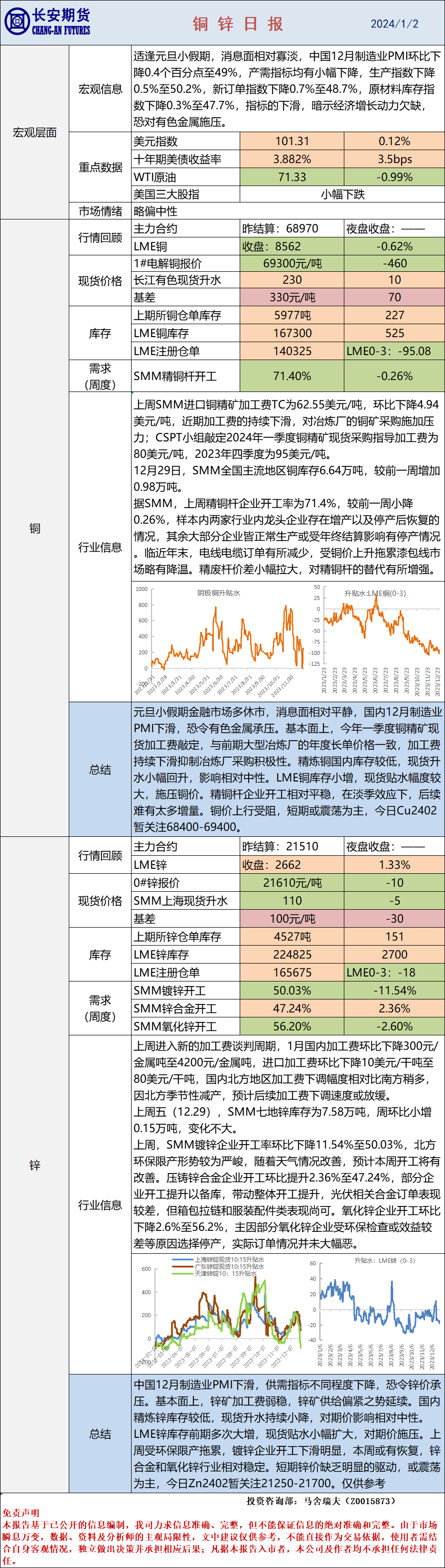Viewport: 445px width, 1568px height.
Task: Open the 升贴水:LME铜(0-3) chart
Action: click(x=376, y=640)
